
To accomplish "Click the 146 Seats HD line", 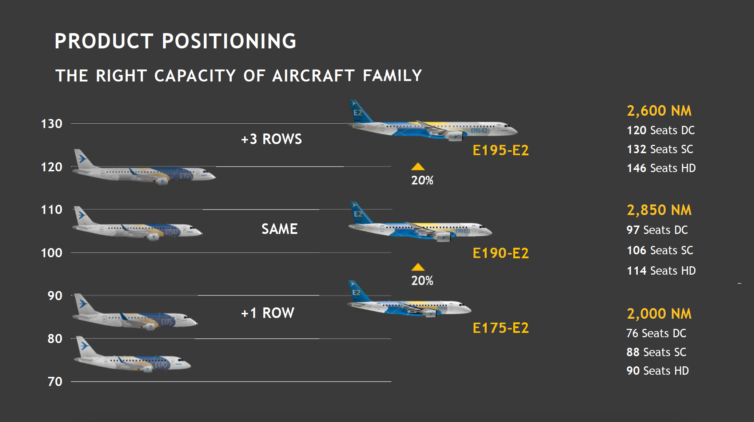I will tap(661, 168).
